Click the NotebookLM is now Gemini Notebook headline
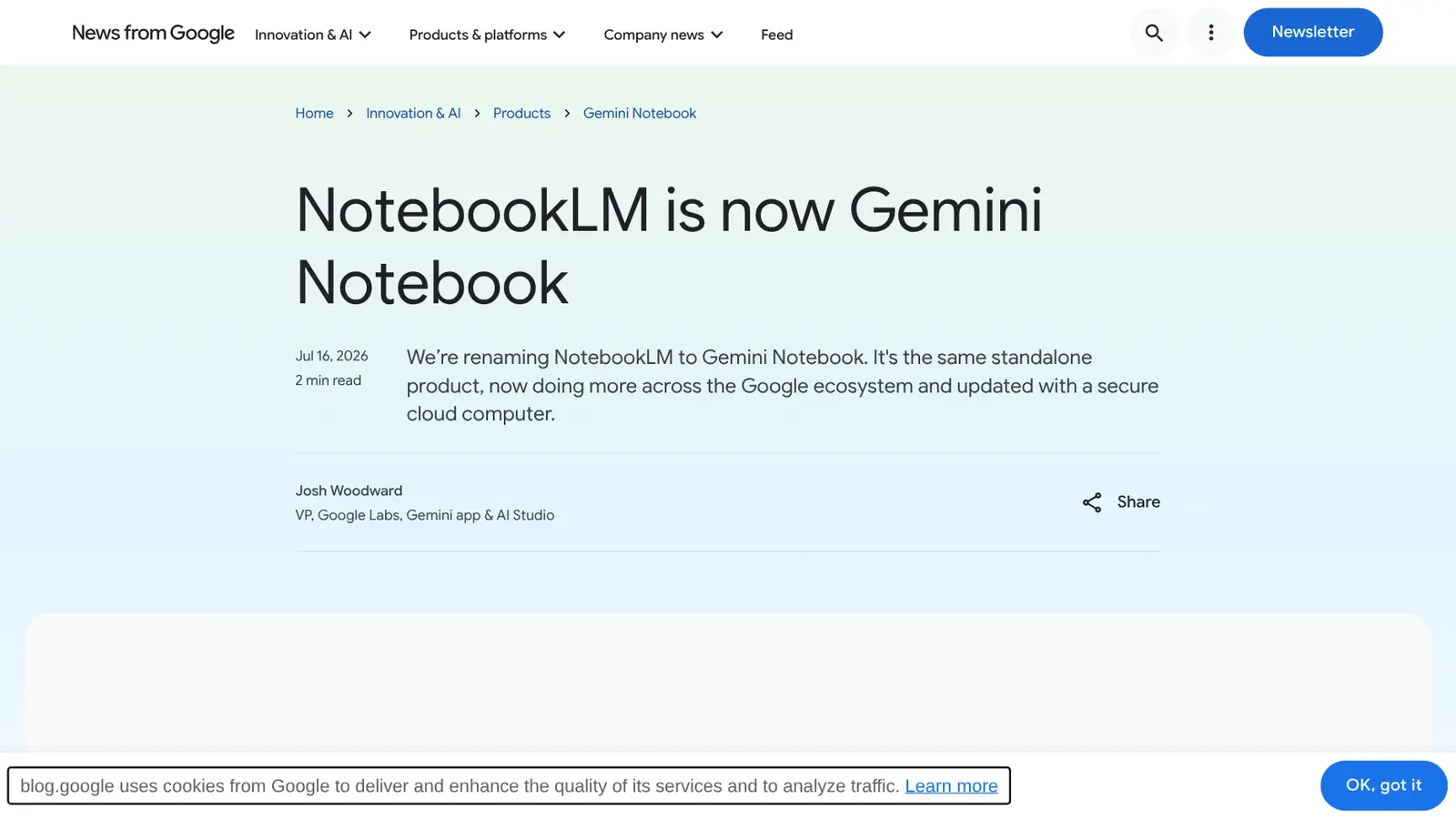This screenshot has width=1456, height=819. coord(669,246)
